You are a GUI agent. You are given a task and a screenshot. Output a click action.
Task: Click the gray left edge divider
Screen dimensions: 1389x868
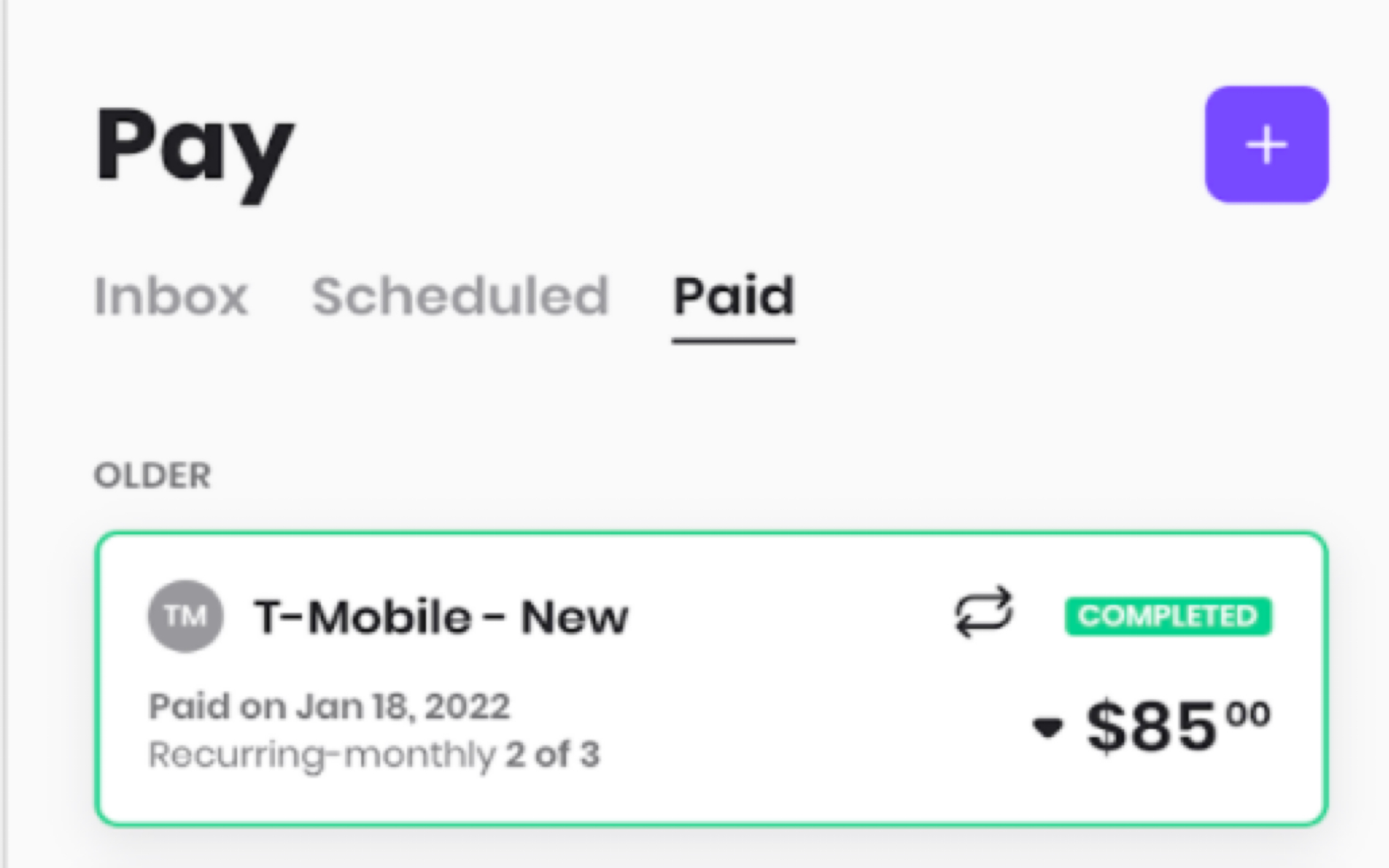point(4,434)
